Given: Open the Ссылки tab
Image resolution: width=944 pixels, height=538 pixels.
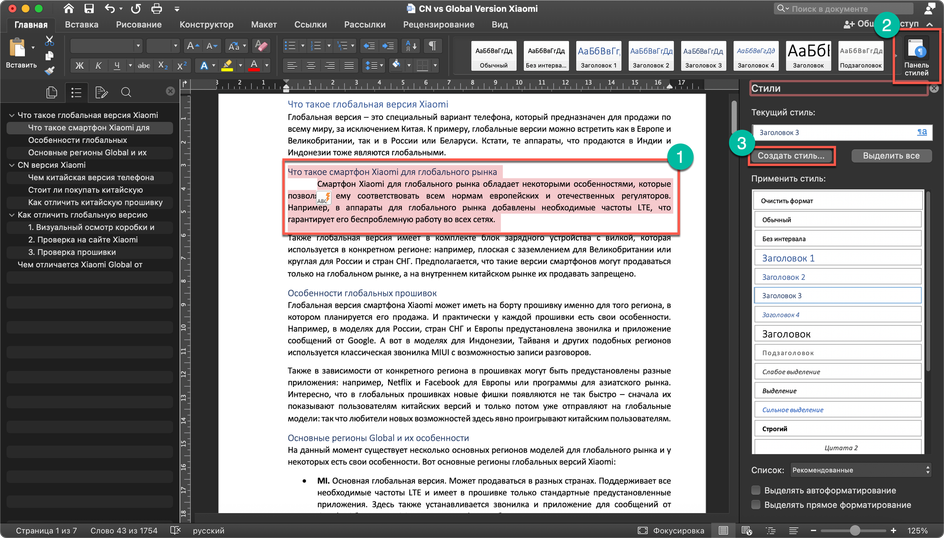Looking at the screenshot, I should [311, 25].
